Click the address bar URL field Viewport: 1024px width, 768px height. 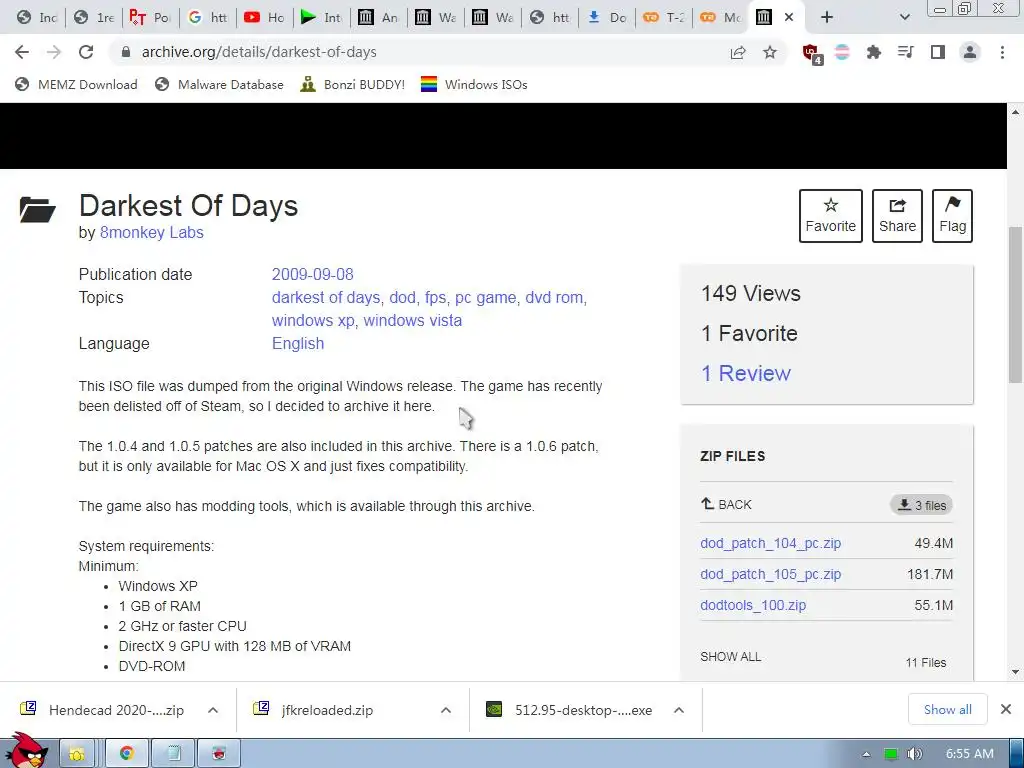click(x=418, y=52)
